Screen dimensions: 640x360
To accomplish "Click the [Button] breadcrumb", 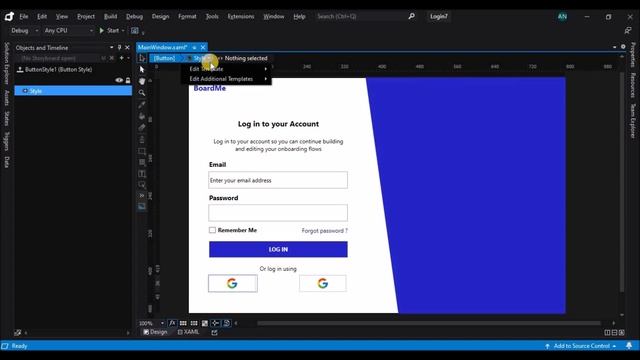I will tap(164, 58).
